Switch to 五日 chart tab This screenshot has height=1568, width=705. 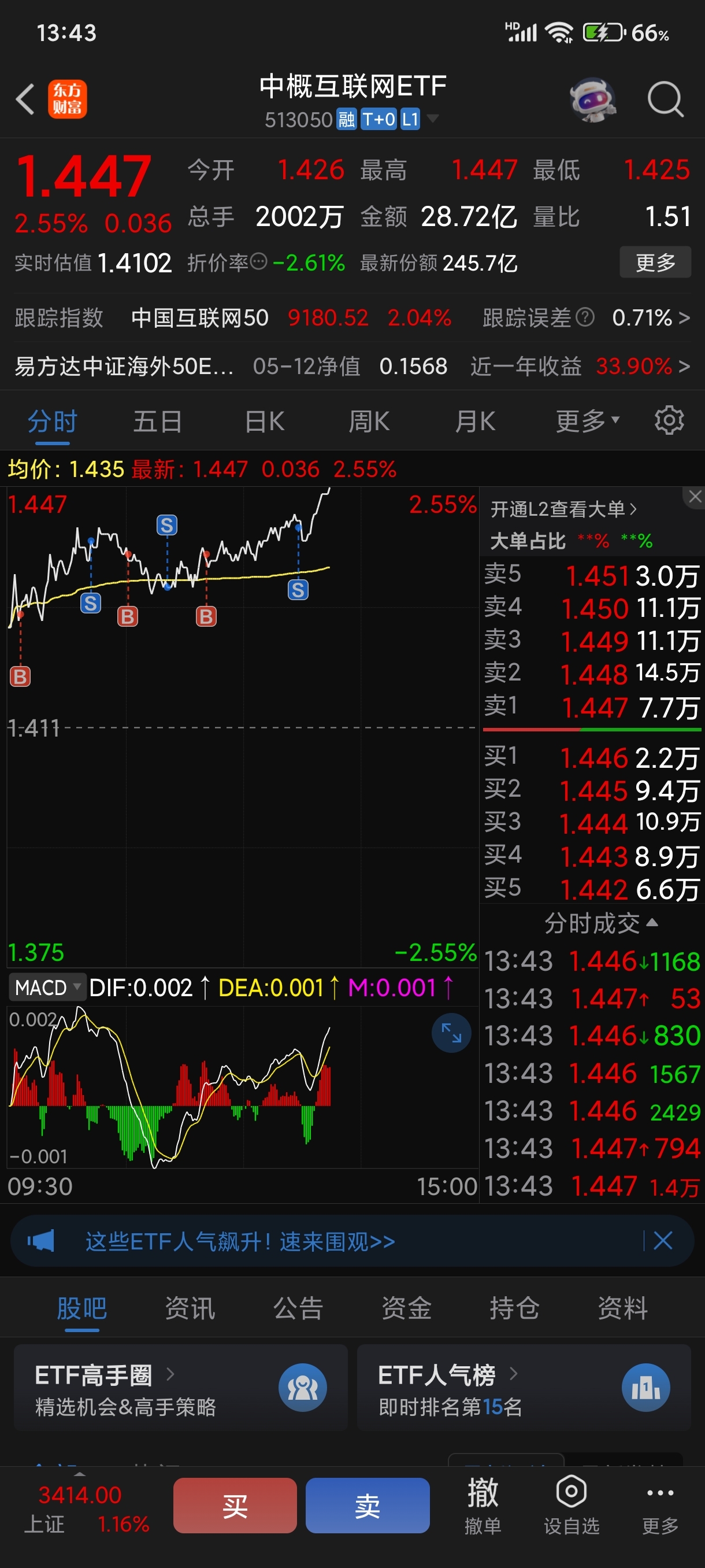(x=158, y=421)
